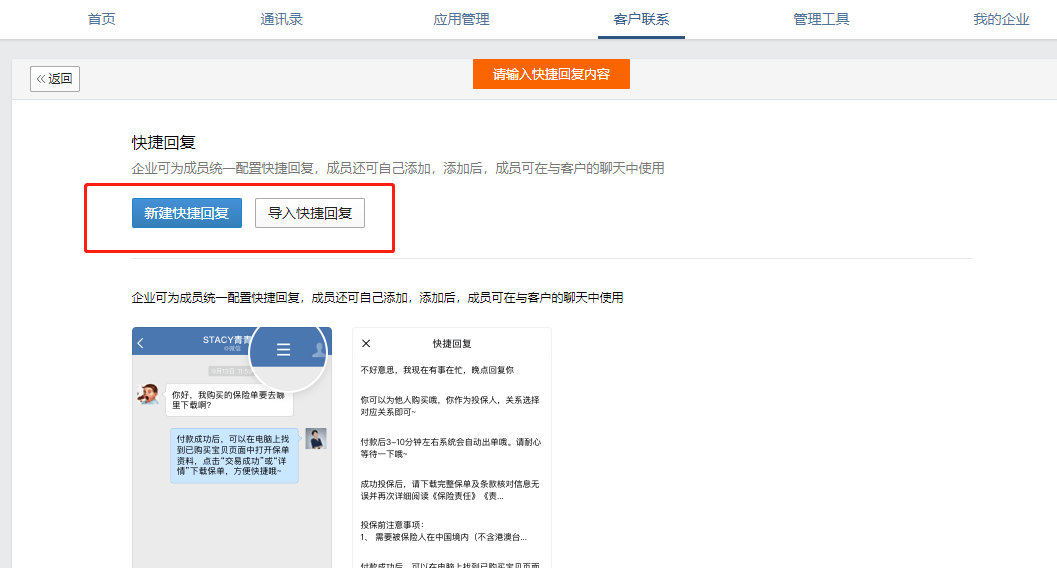Go back using the 返回 button
This screenshot has width=1057, height=568.
(x=55, y=79)
